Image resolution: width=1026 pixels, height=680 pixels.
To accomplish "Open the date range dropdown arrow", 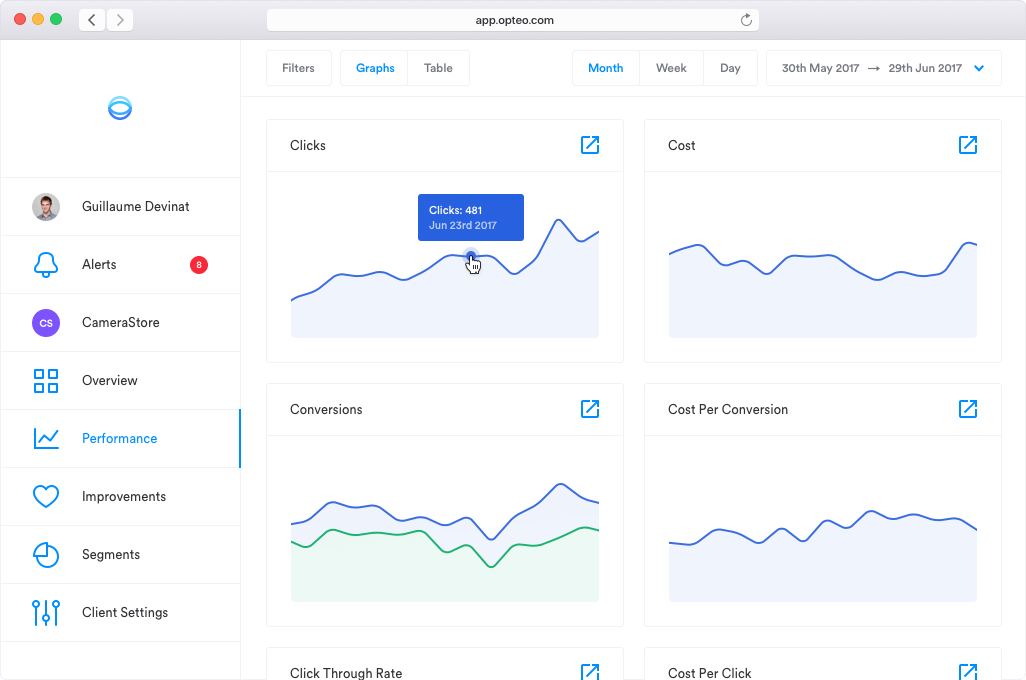I will (979, 68).
